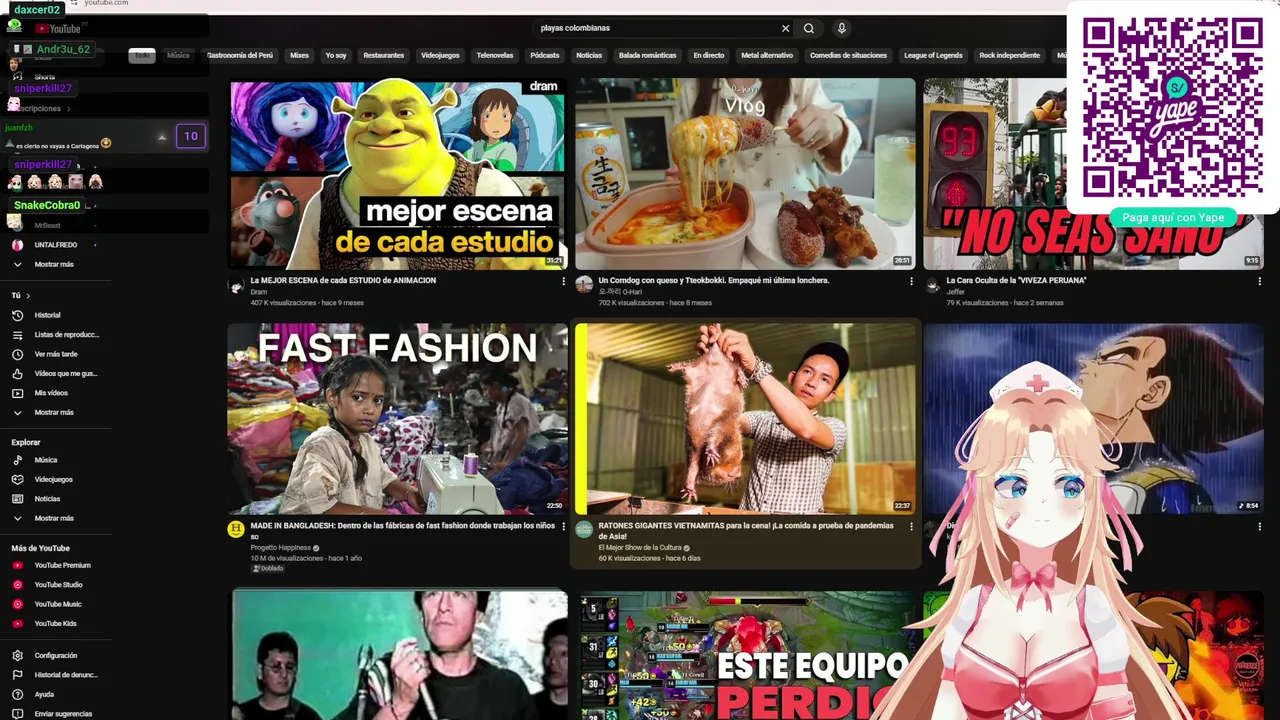Screen dimensions: 1280x720
Task: Open options menu for VIVEZA PERUANA video
Action: (x=1259, y=281)
